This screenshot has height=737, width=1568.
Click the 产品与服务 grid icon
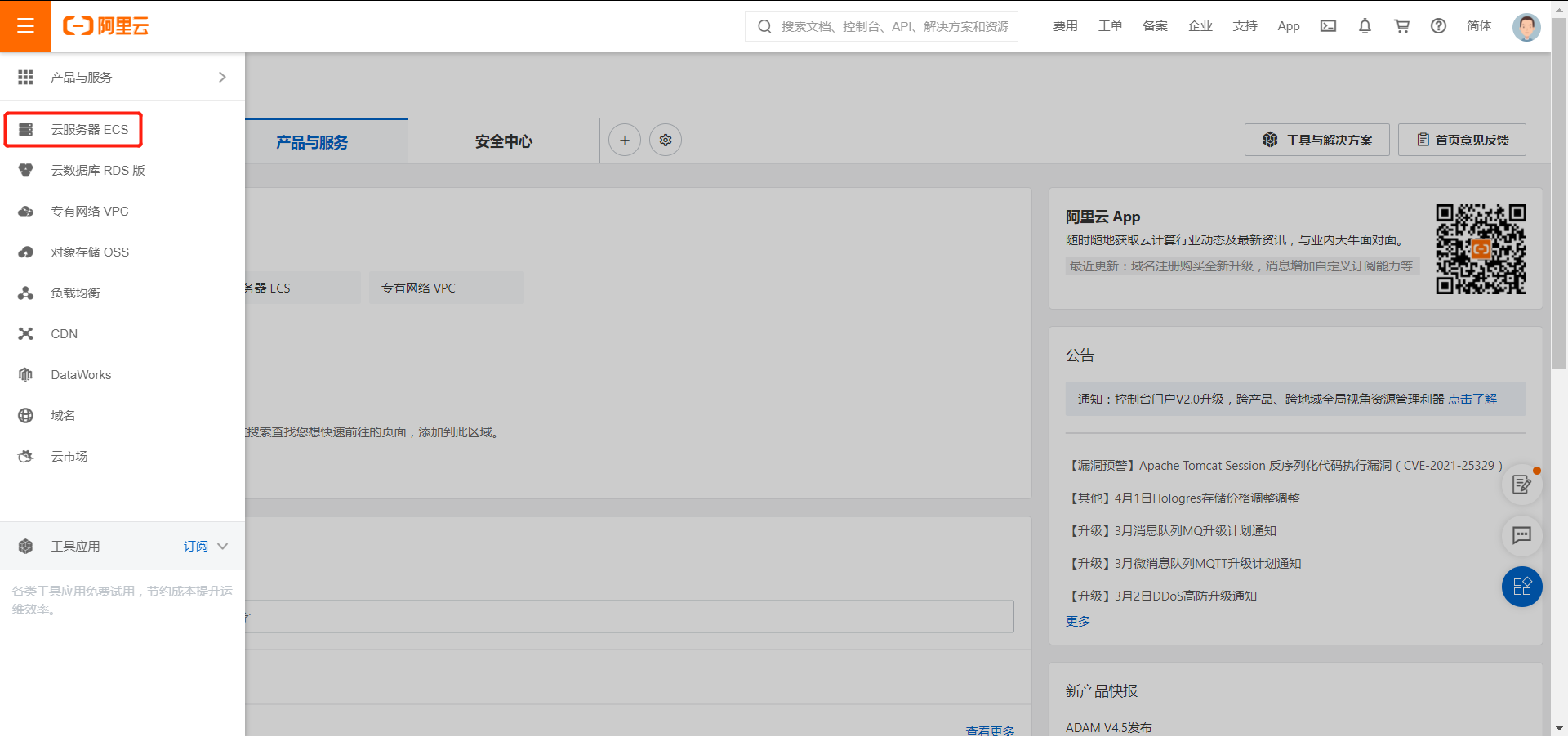[x=26, y=77]
